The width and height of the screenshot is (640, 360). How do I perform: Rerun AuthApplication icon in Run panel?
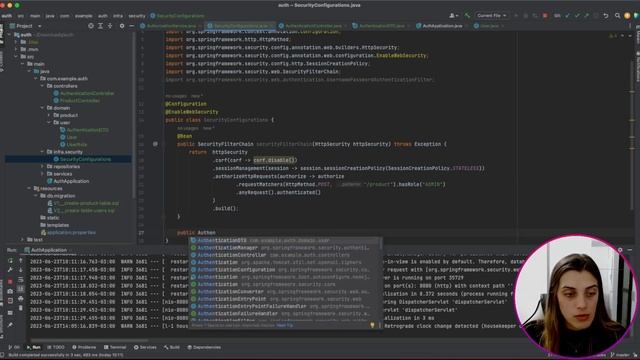click(x=10, y=260)
